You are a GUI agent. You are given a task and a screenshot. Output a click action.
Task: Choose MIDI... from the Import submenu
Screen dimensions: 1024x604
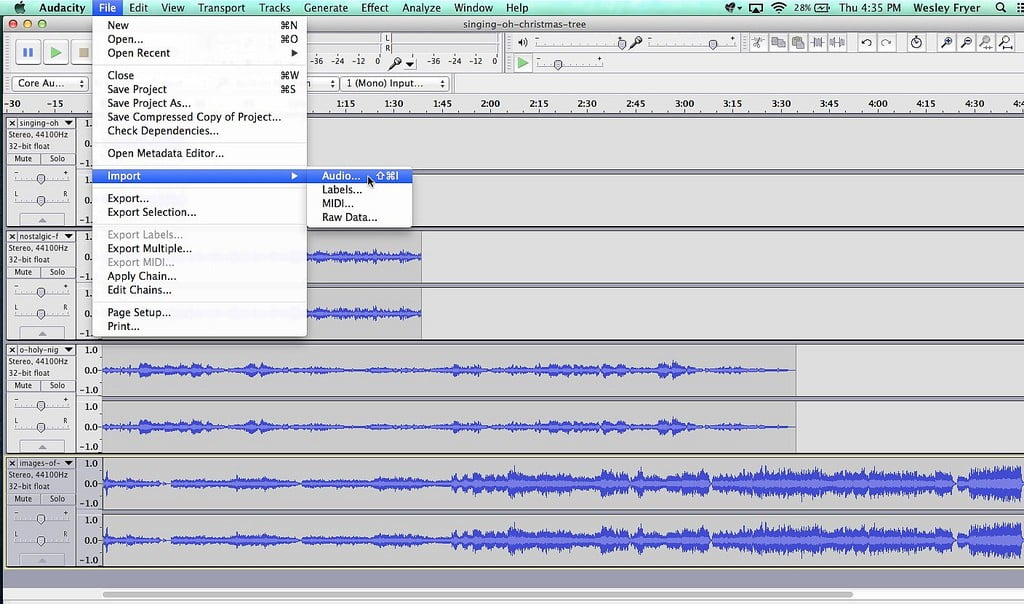tap(359, 203)
